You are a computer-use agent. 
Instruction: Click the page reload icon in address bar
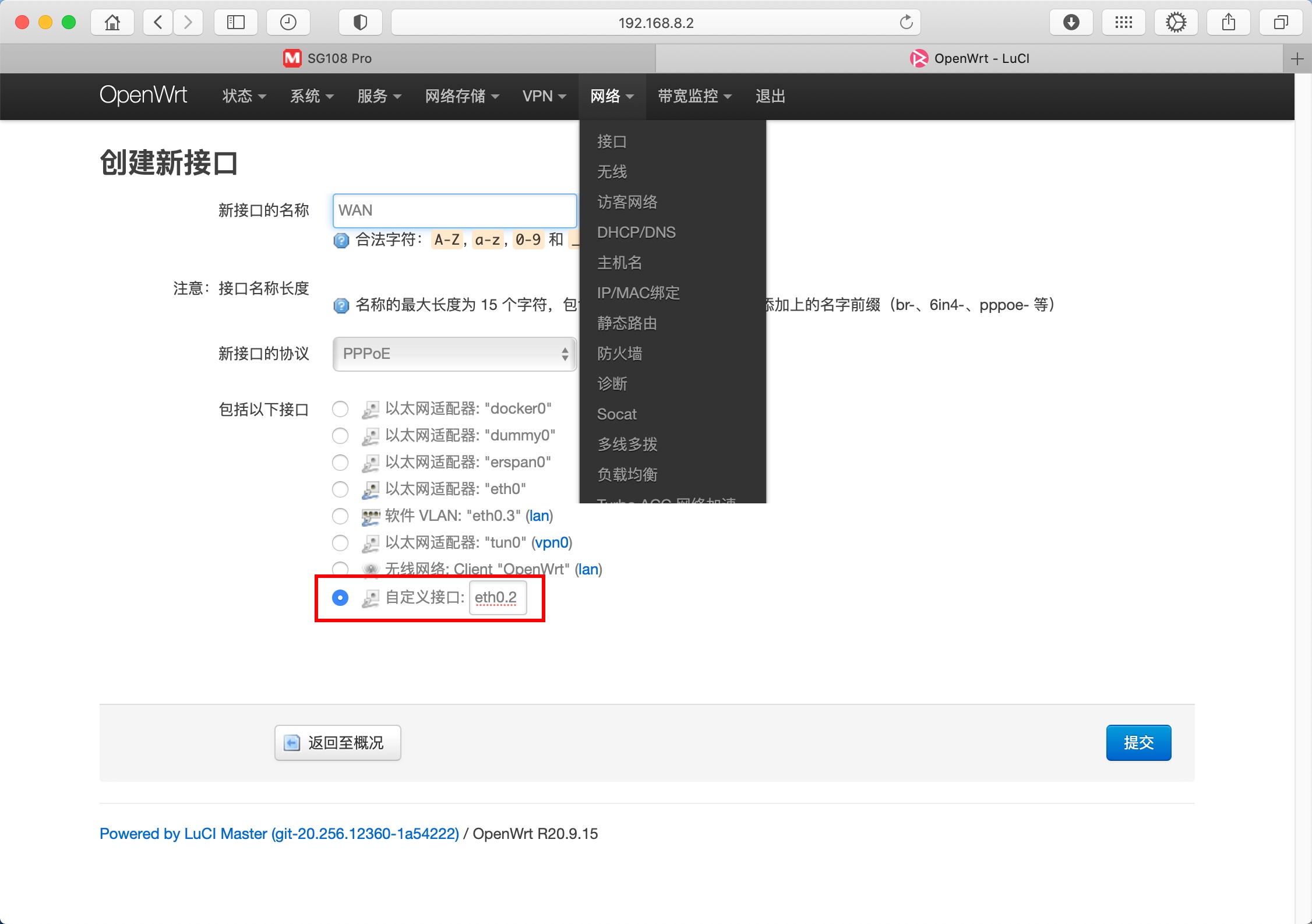pos(907,22)
